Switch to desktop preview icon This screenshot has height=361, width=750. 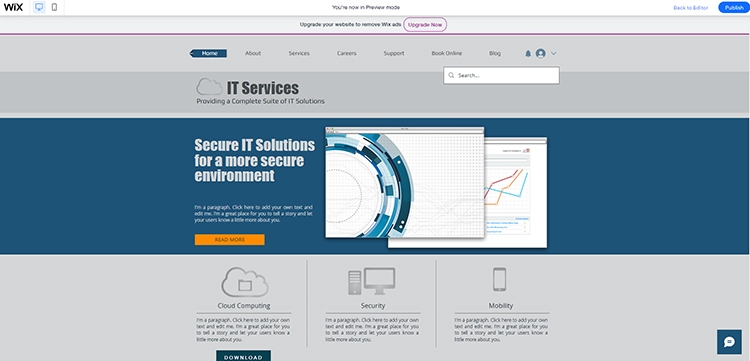tap(39, 7)
